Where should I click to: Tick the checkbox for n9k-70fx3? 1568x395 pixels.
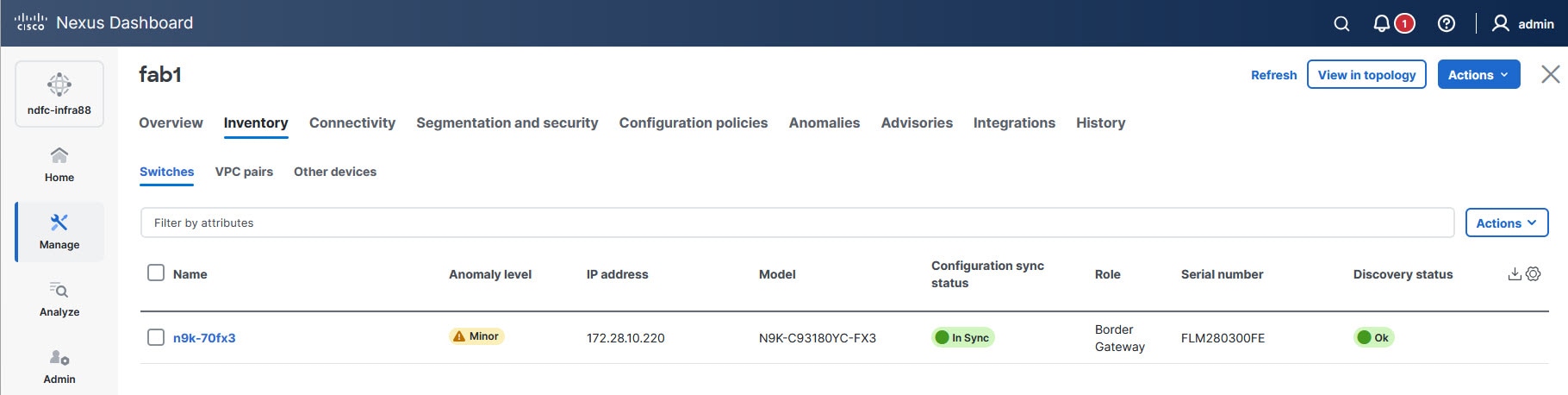coord(156,336)
